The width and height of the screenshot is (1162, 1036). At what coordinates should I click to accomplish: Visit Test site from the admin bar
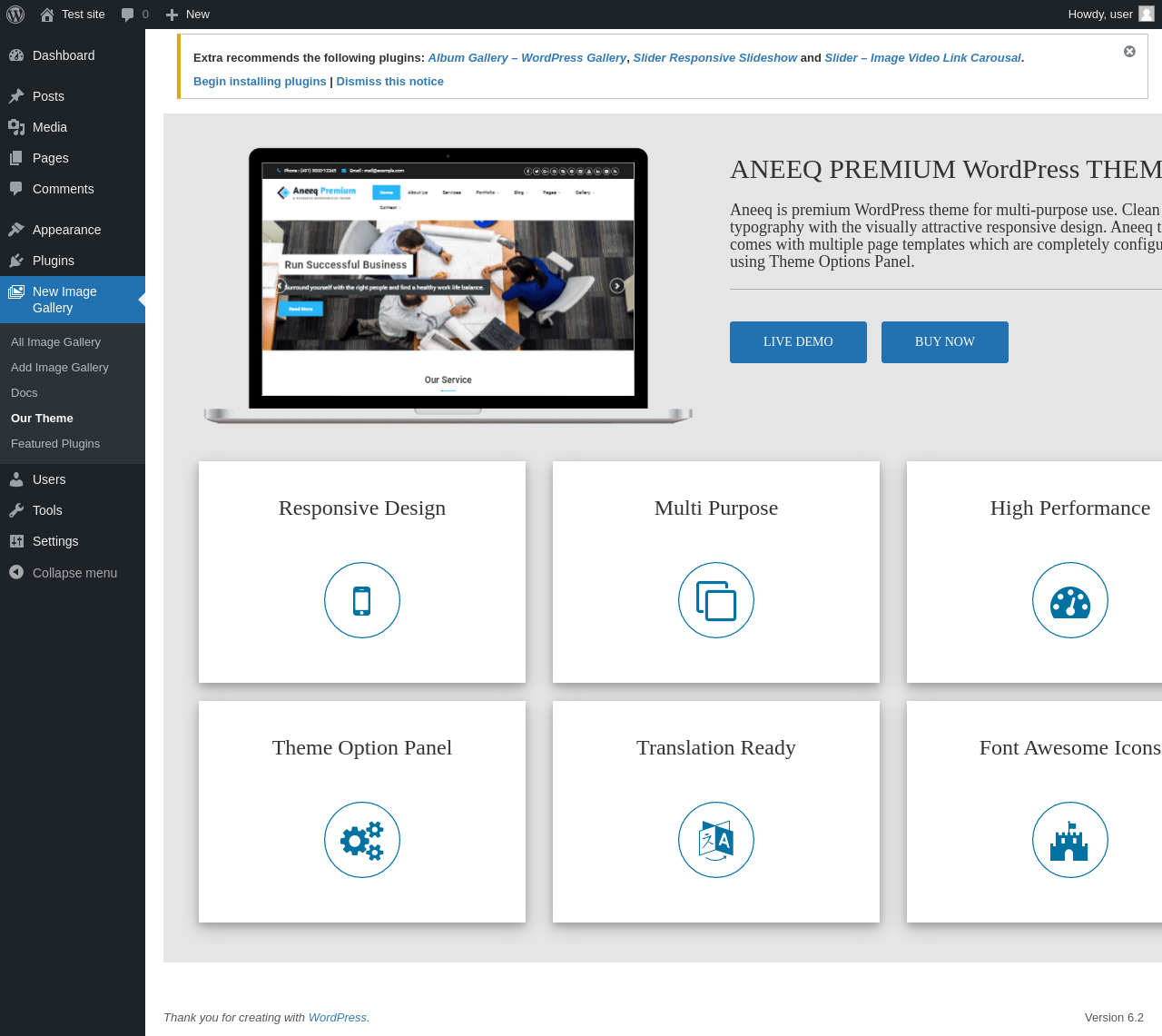(84, 15)
